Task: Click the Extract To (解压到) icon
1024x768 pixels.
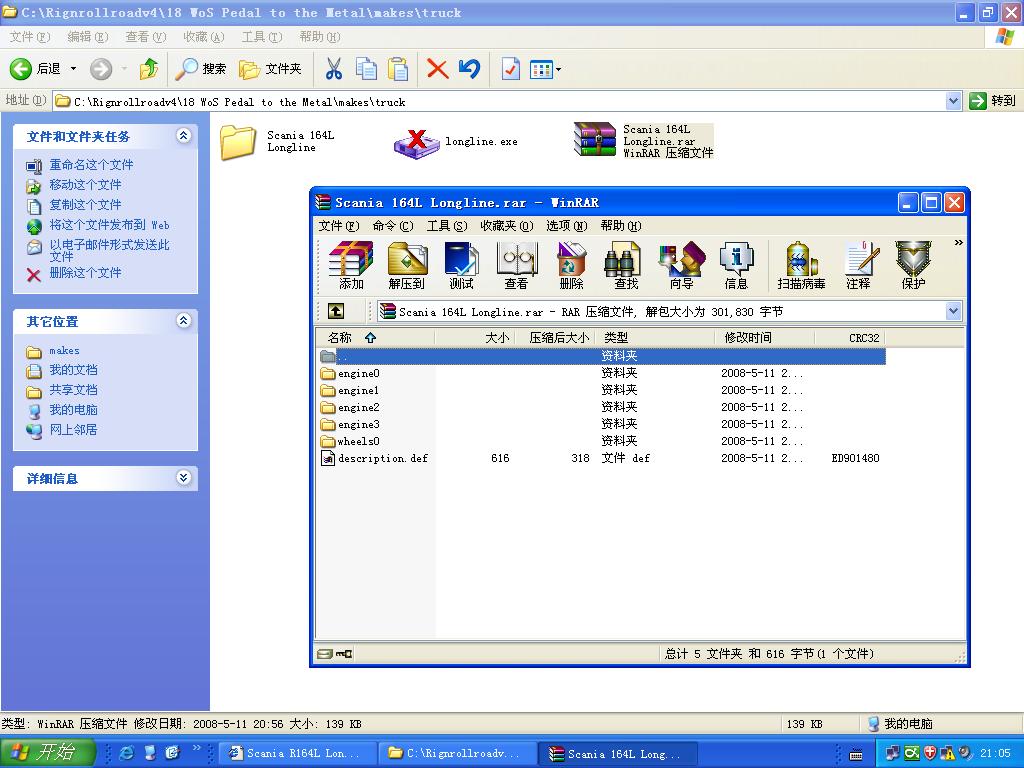Action: click(406, 265)
